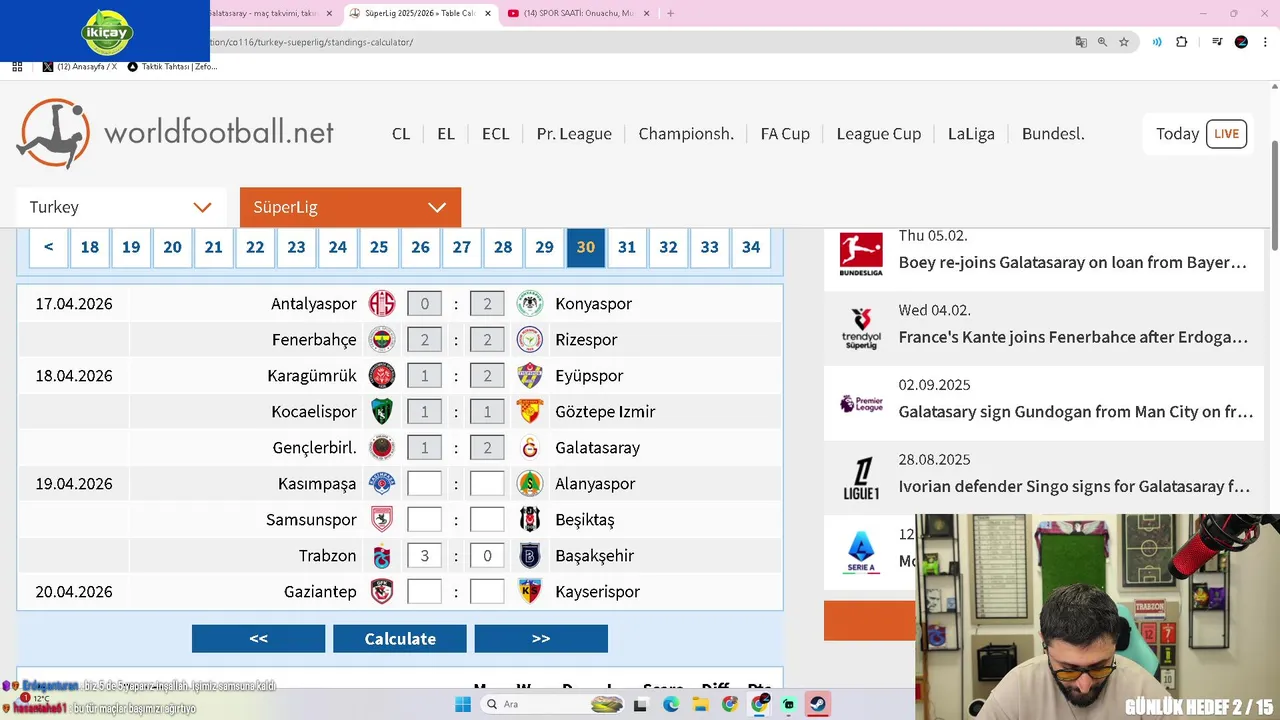Expand the SüperLig competition dropdown

[350, 207]
